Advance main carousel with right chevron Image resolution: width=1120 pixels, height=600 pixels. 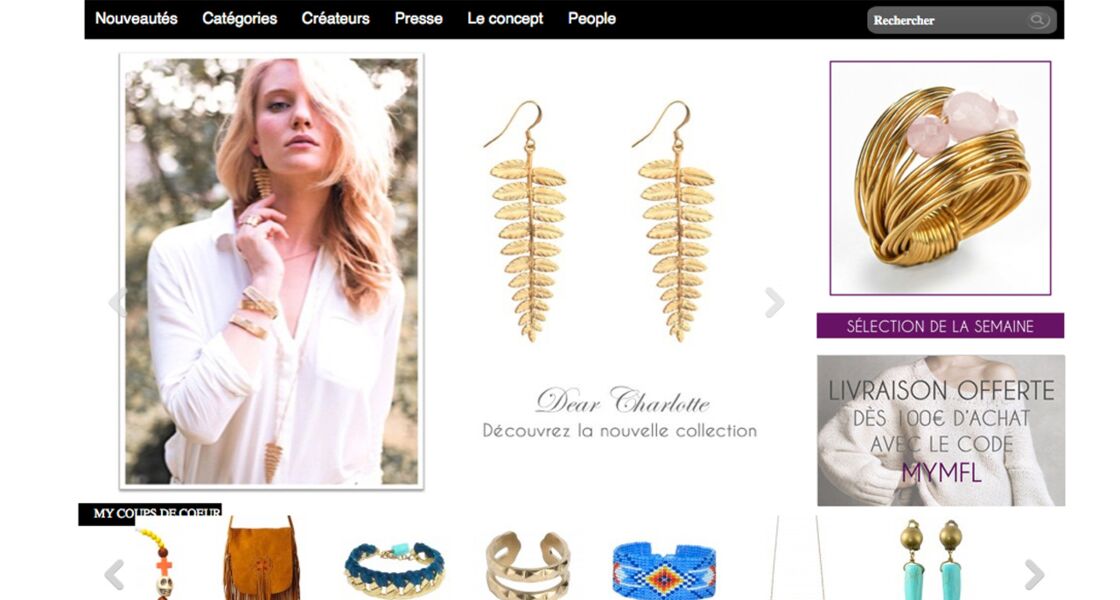(x=774, y=302)
